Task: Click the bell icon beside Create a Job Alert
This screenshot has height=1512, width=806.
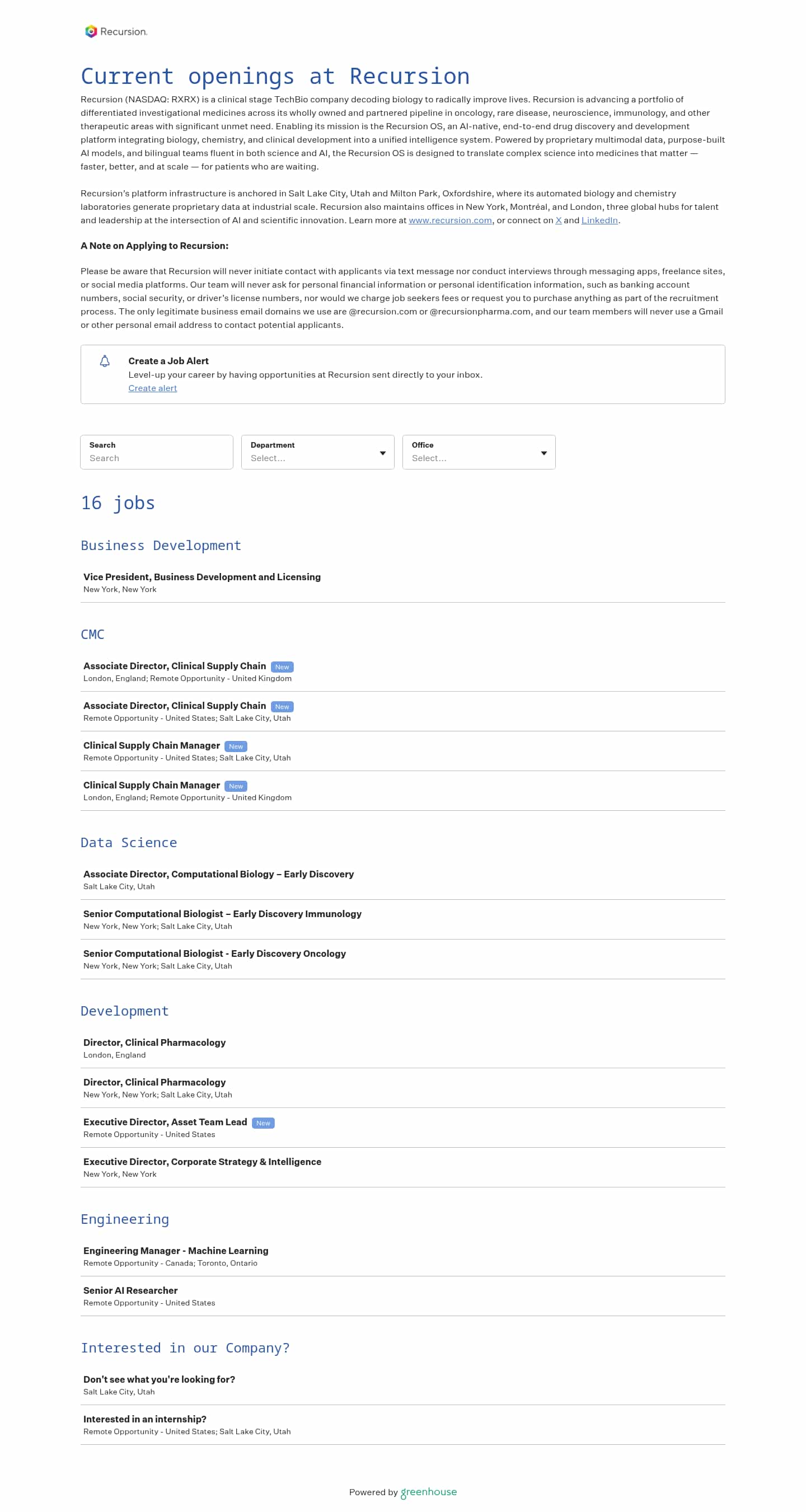Action: pyautogui.click(x=105, y=361)
